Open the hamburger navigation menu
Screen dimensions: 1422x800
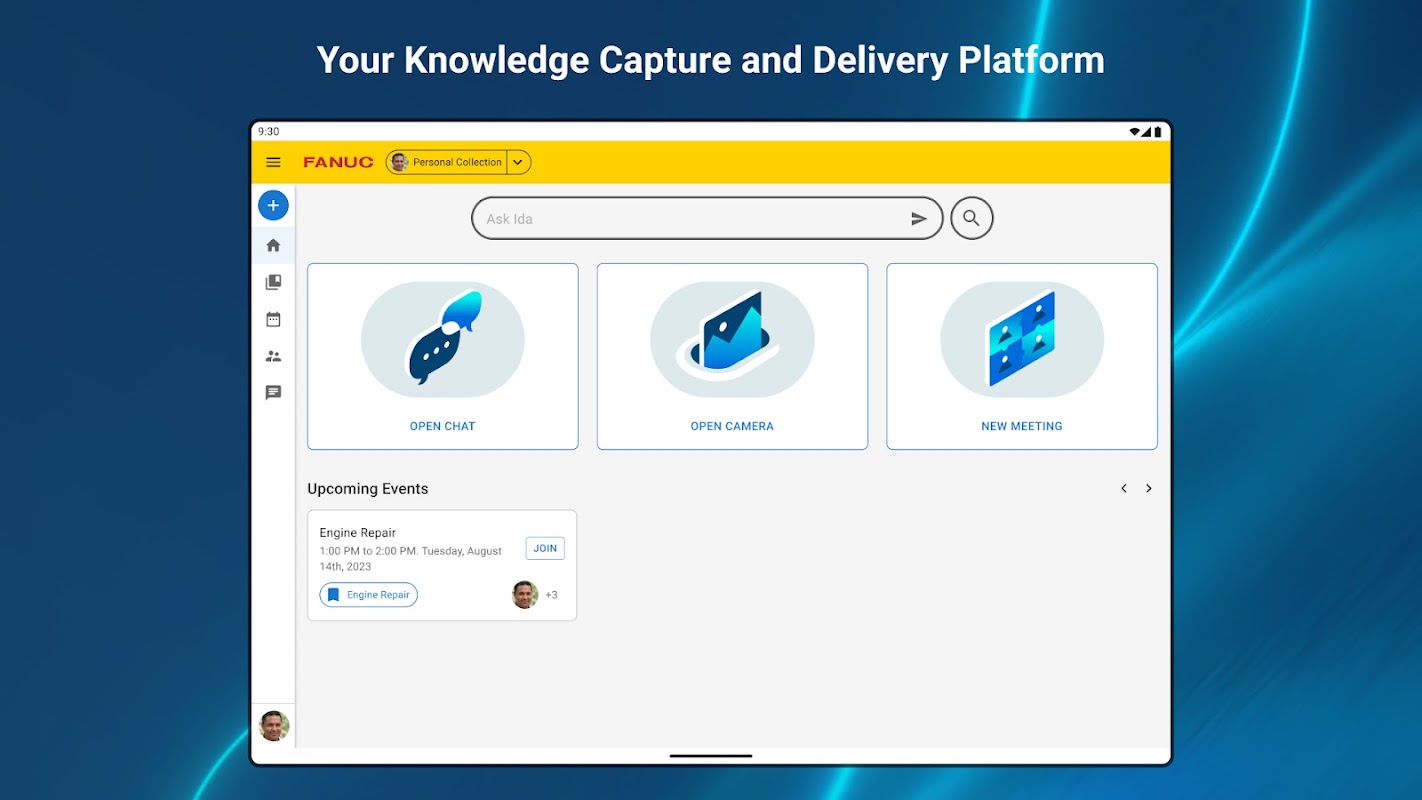click(x=273, y=162)
